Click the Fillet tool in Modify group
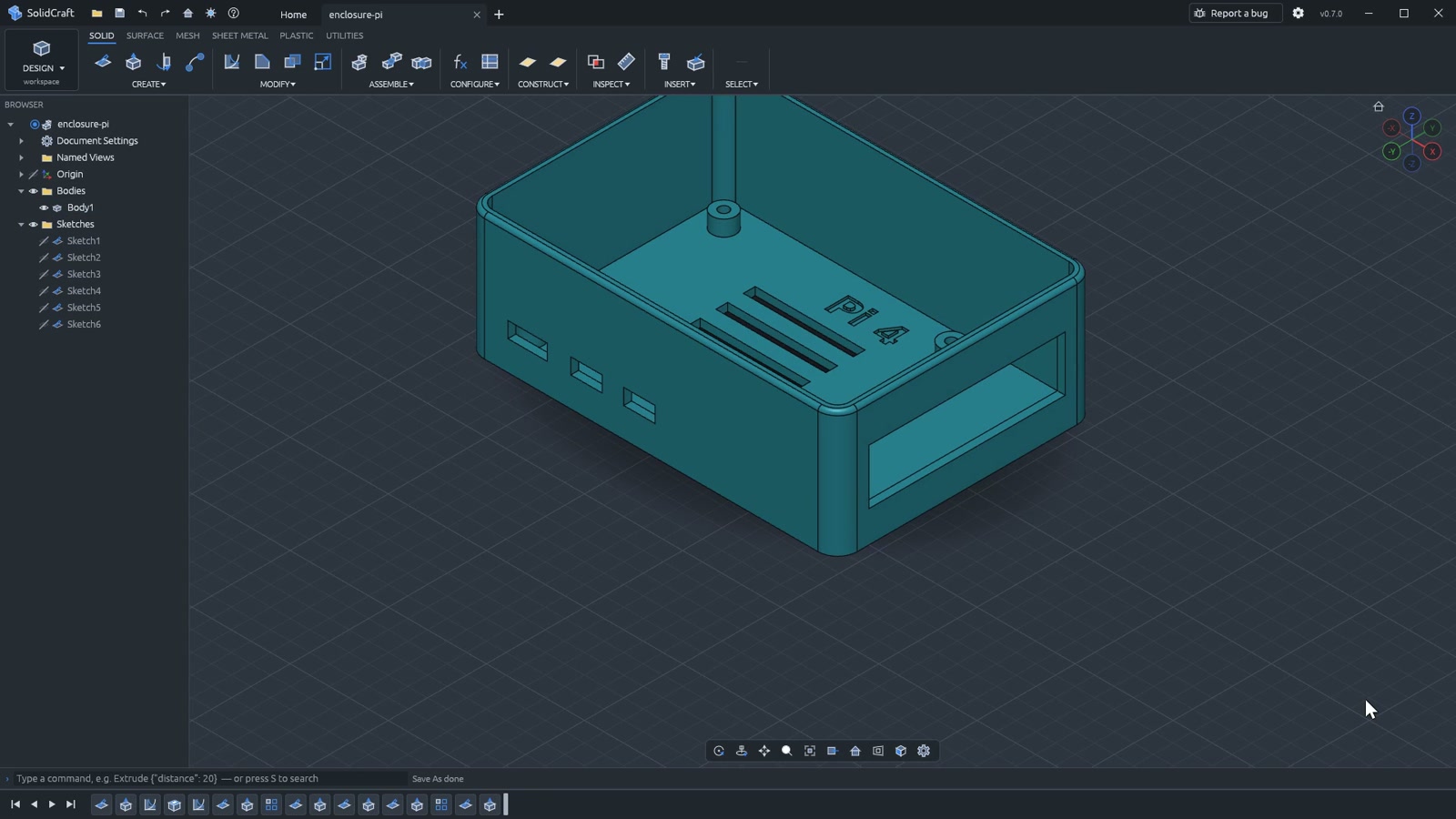 point(232,62)
